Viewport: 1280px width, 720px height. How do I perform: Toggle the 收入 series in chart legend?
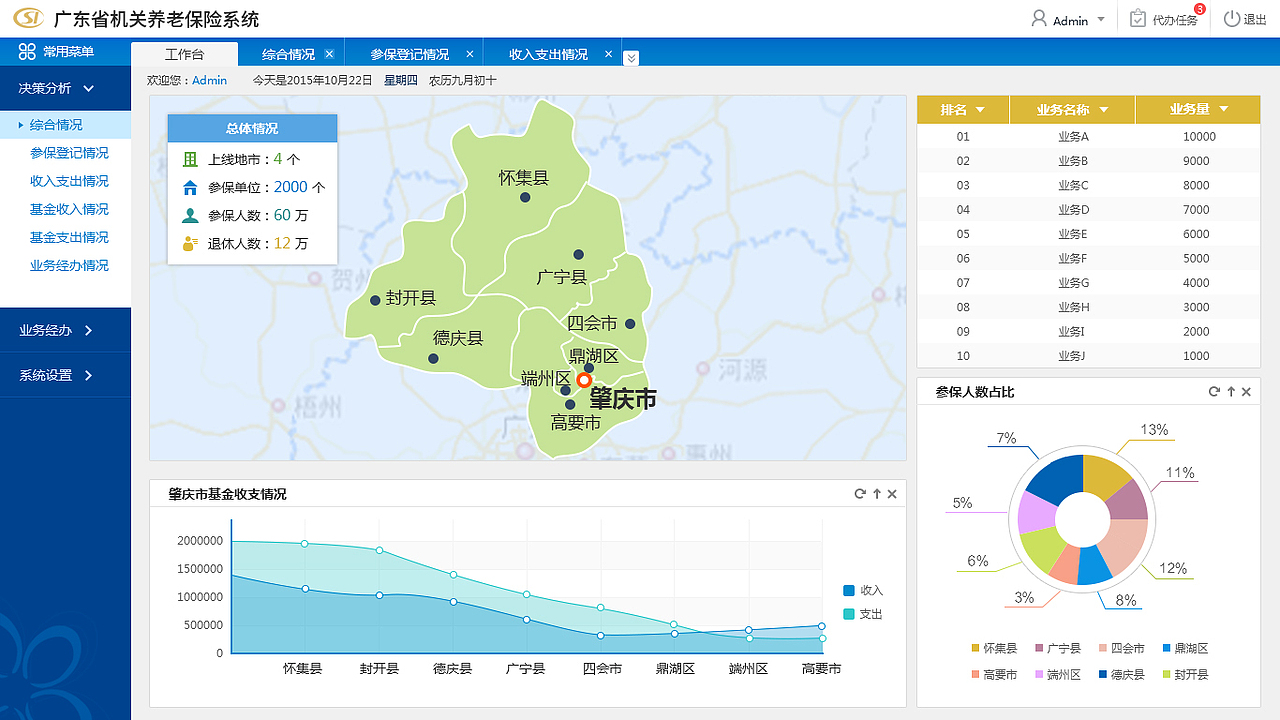[x=863, y=590]
